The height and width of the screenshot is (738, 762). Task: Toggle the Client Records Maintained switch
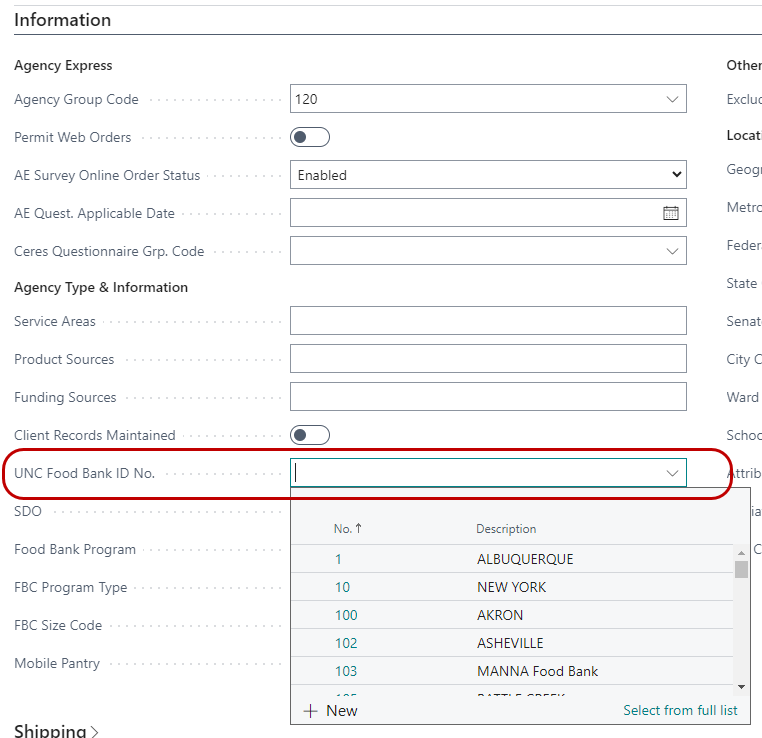click(310, 435)
